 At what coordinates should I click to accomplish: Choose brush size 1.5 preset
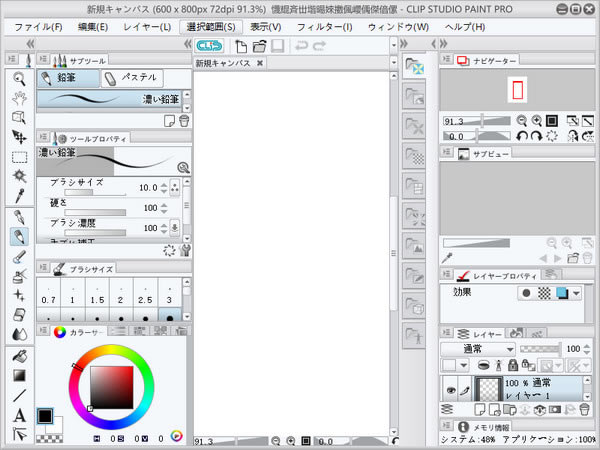click(97, 293)
